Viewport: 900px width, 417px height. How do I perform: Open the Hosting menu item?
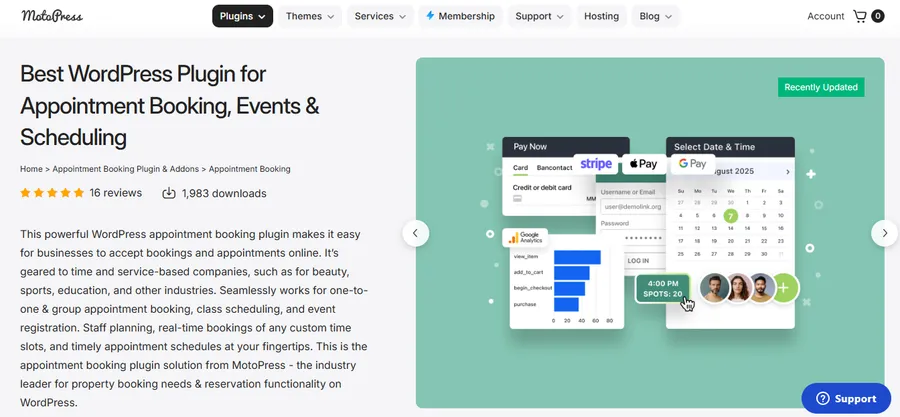602,16
